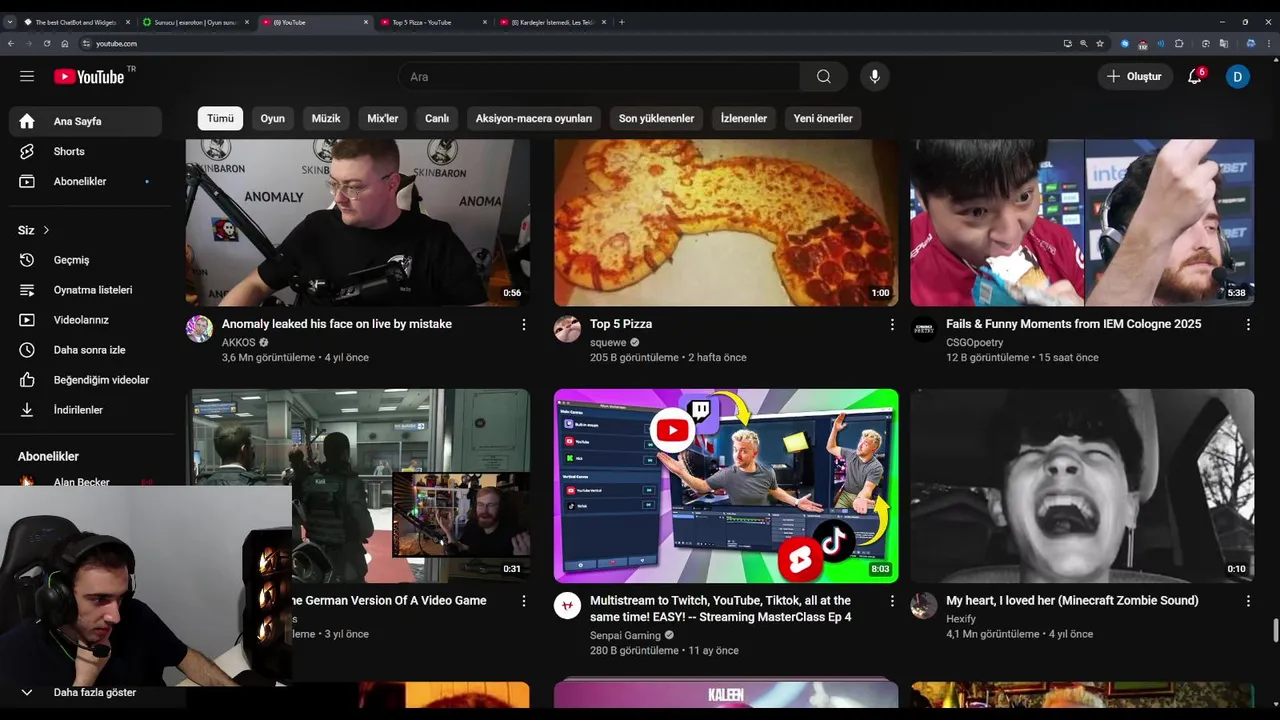This screenshot has width=1280, height=720.
Task: Open Abonelikler in the sidebar
Action: point(86,181)
